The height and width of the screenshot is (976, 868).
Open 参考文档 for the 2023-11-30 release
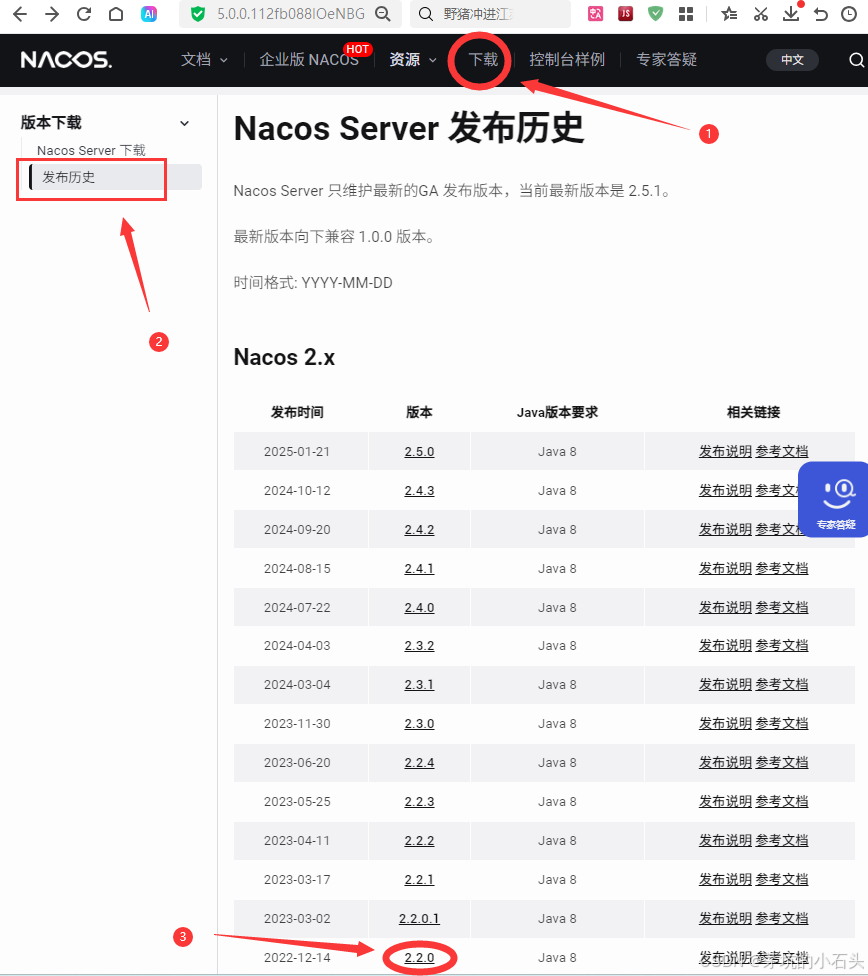click(781, 723)
